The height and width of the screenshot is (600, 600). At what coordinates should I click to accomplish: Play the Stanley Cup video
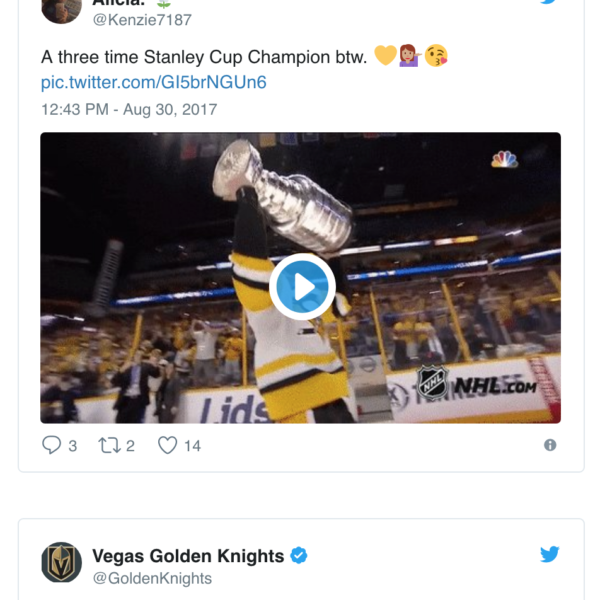point(301,287)
